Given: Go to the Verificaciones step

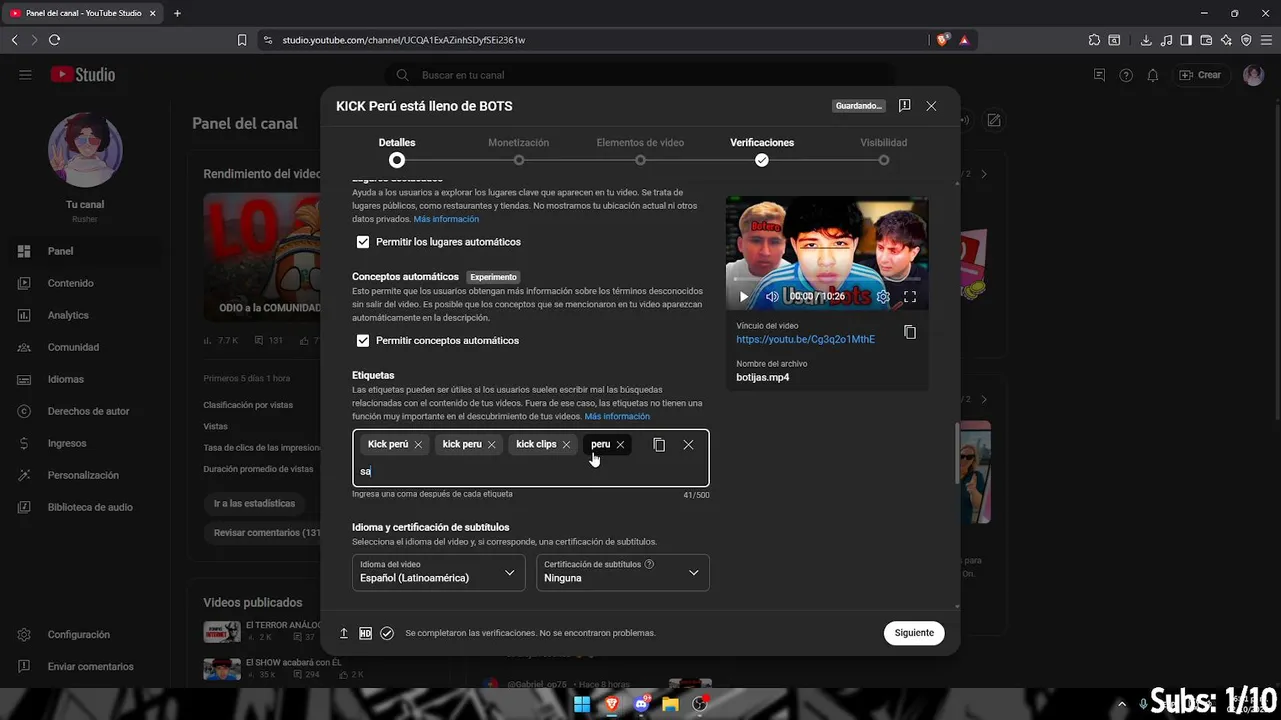Looking at the screenshot, I should tap(762, 151).
